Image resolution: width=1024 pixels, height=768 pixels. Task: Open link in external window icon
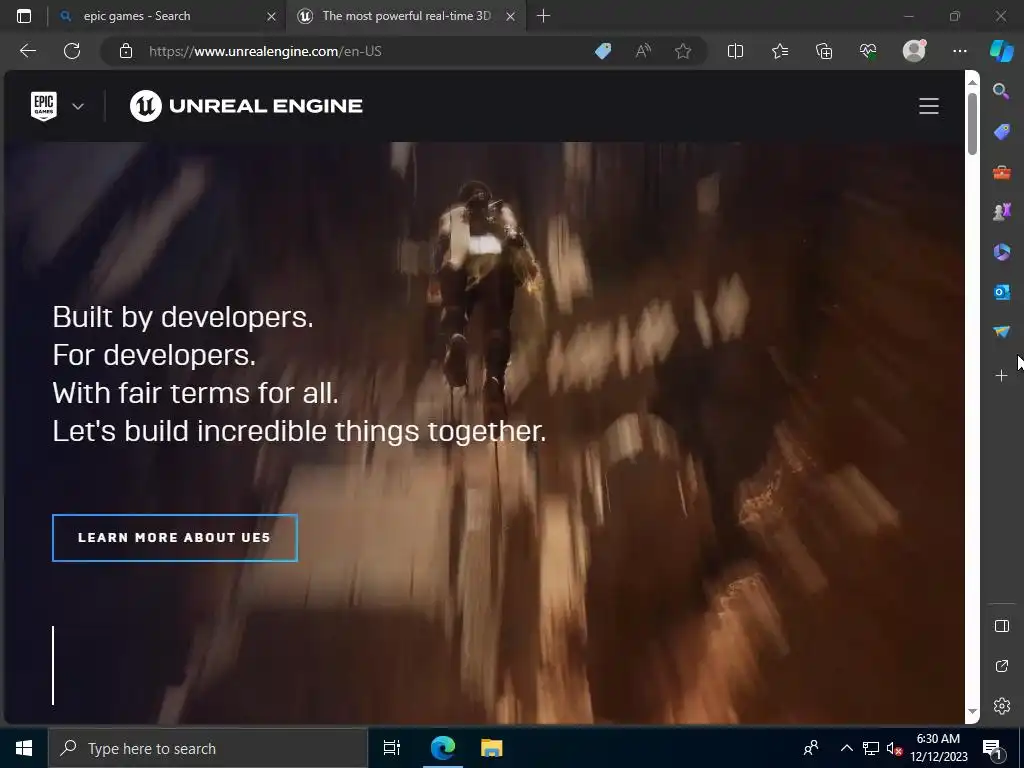pyautogui.click(x=1002, y=666)
